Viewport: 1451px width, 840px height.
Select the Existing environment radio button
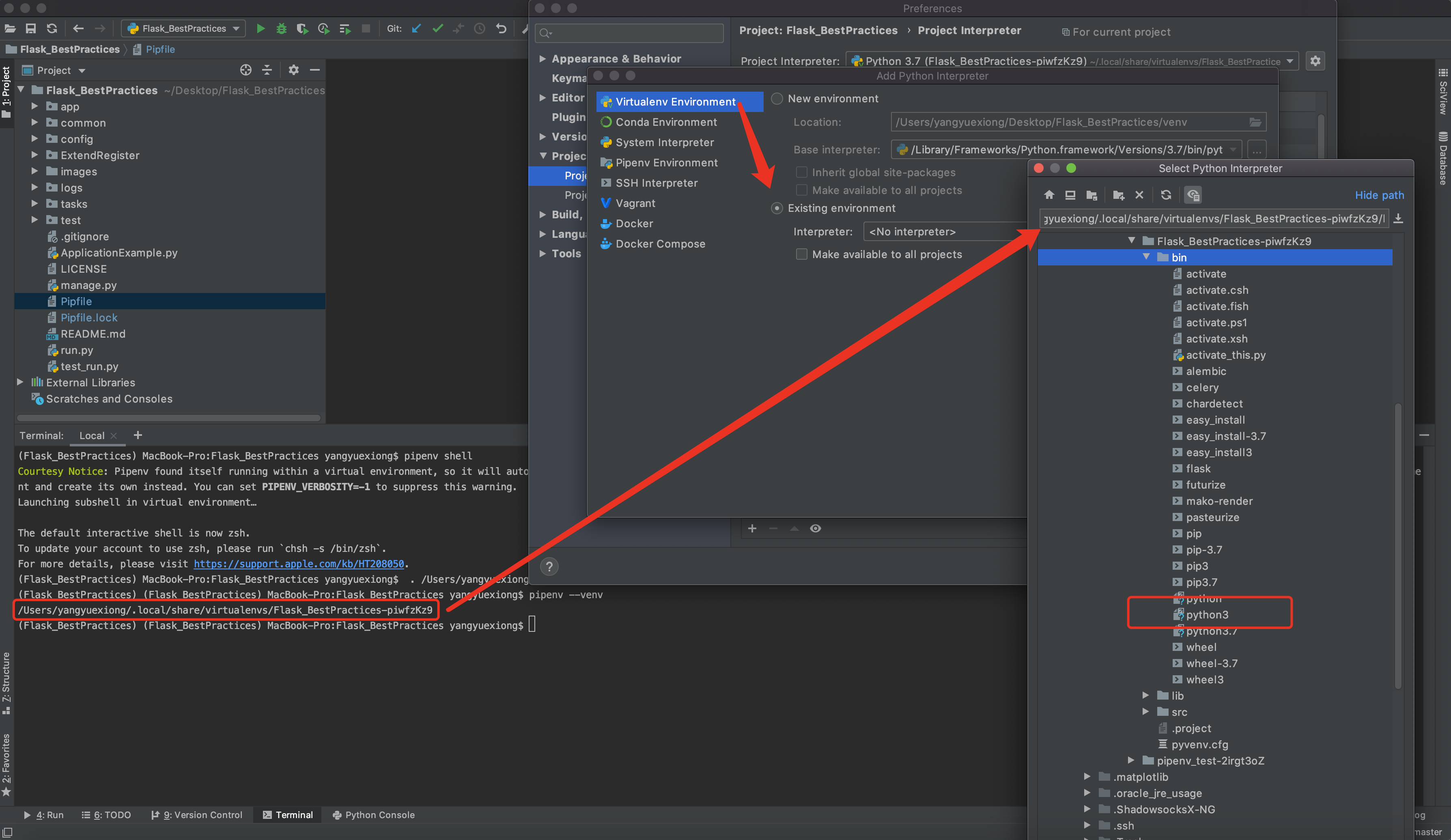point(777,208)
